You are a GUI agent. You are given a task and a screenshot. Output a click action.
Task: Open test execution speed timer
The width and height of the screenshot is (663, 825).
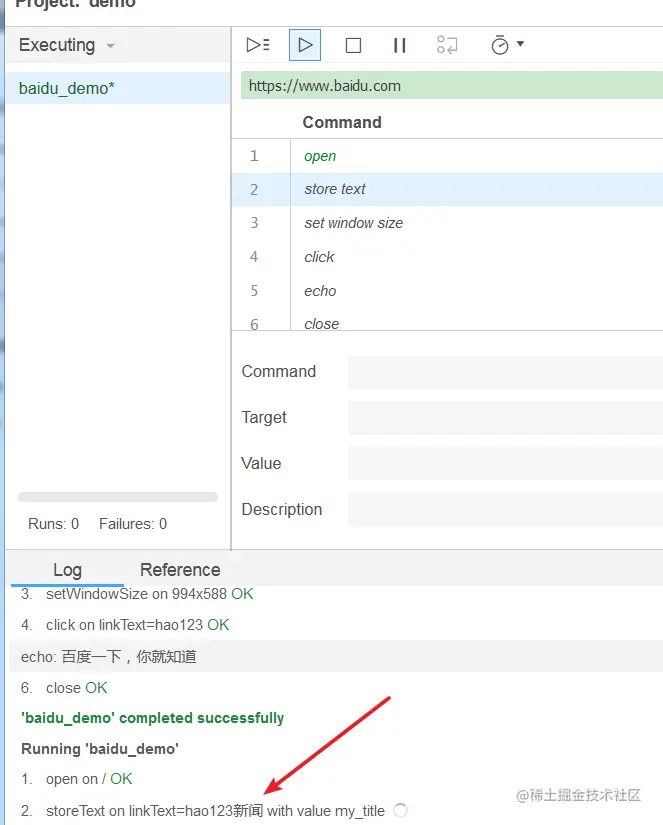500,45
